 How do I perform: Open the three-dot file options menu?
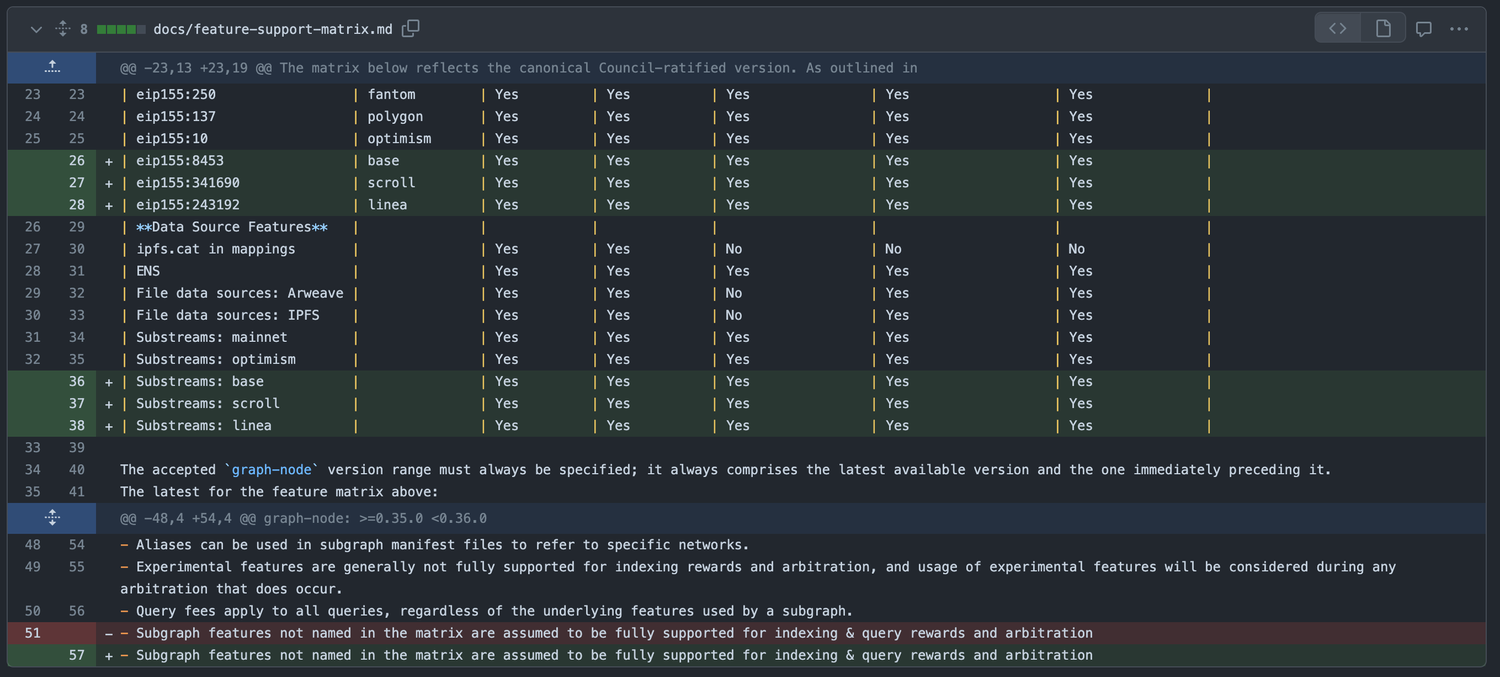(1459, 29)
